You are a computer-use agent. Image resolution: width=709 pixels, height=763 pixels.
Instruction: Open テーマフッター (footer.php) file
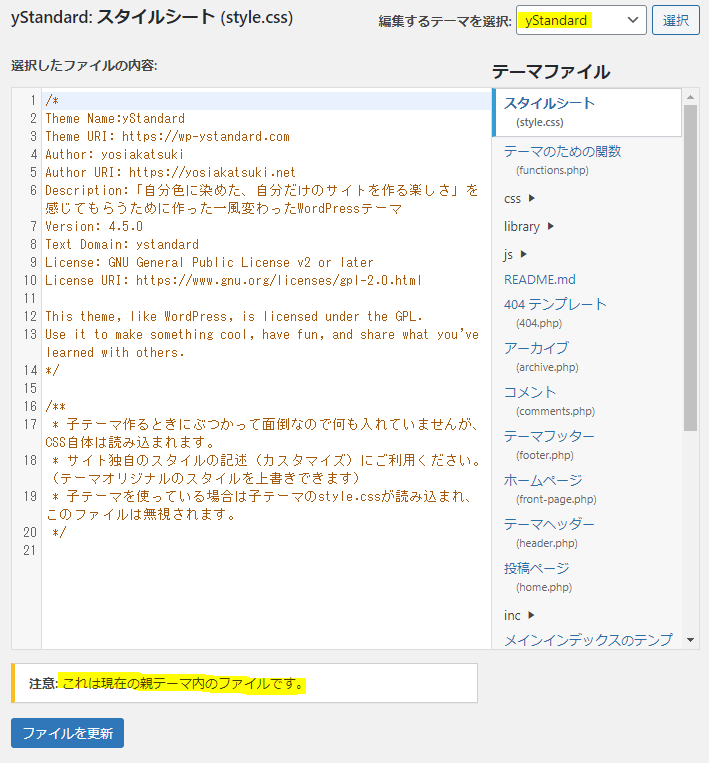coord(549,445)
